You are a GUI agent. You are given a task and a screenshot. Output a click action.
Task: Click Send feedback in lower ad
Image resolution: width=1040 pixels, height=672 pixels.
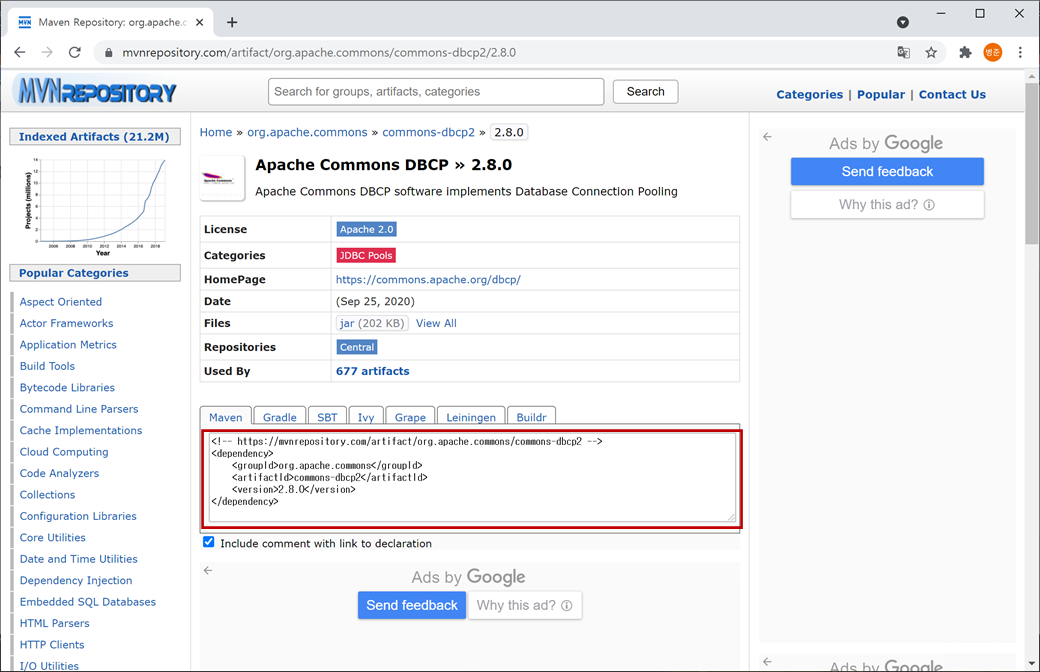412,605
